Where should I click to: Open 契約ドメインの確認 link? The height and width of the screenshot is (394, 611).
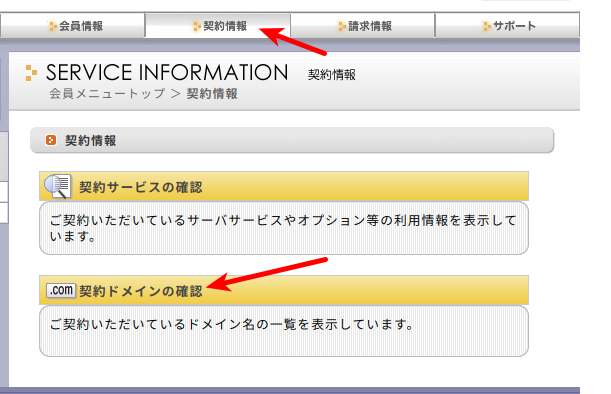pyautogui.click(x=141, y=291)
